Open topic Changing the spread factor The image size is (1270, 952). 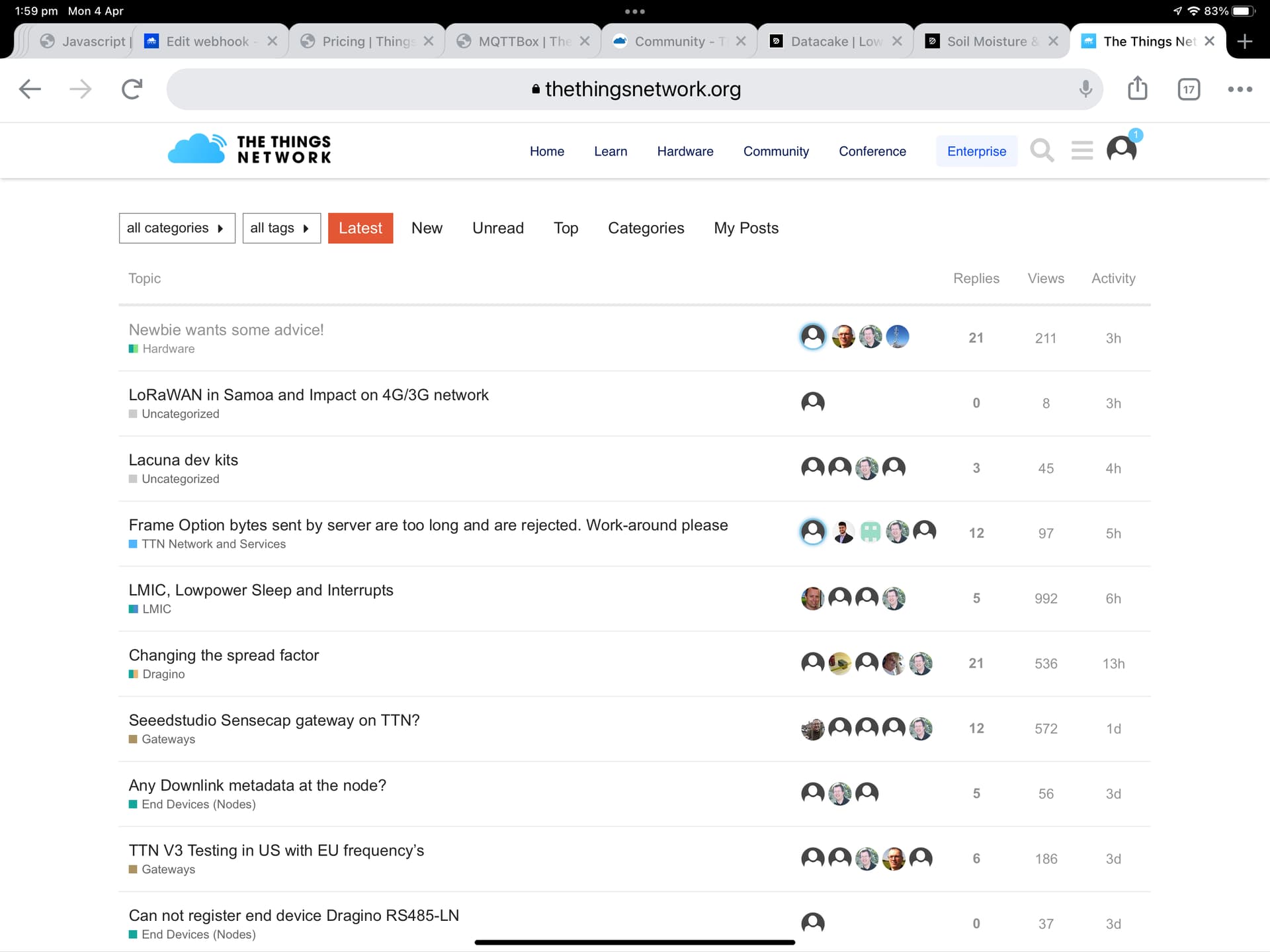224,655
